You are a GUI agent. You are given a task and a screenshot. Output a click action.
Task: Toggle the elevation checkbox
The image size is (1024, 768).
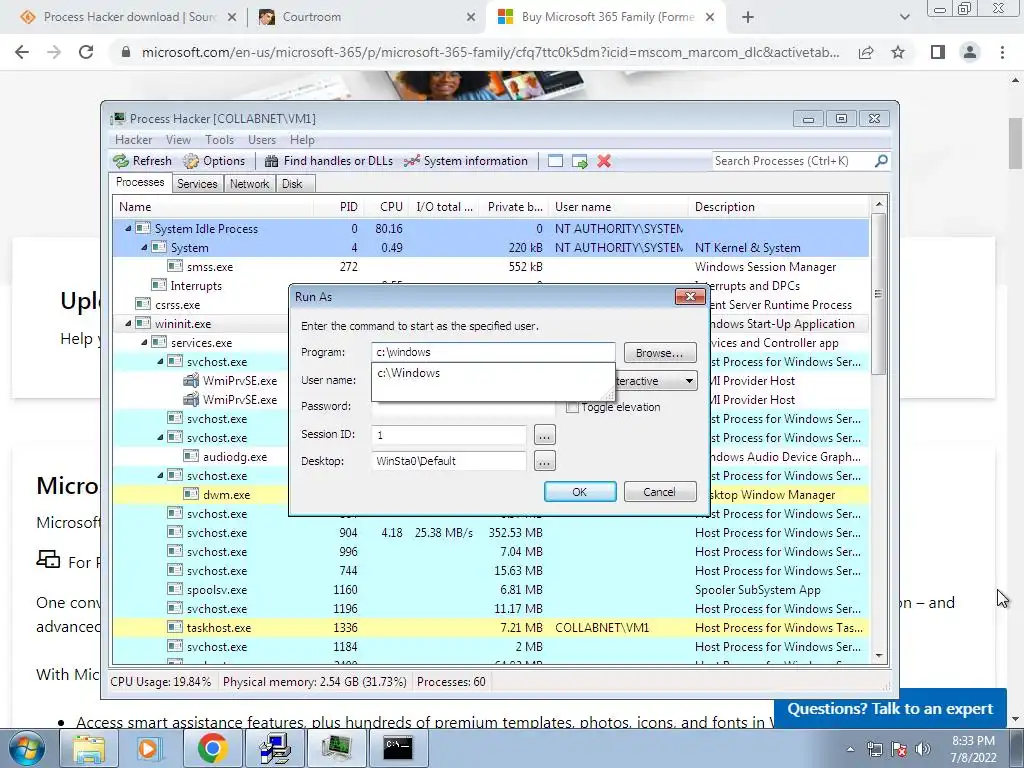573,408
